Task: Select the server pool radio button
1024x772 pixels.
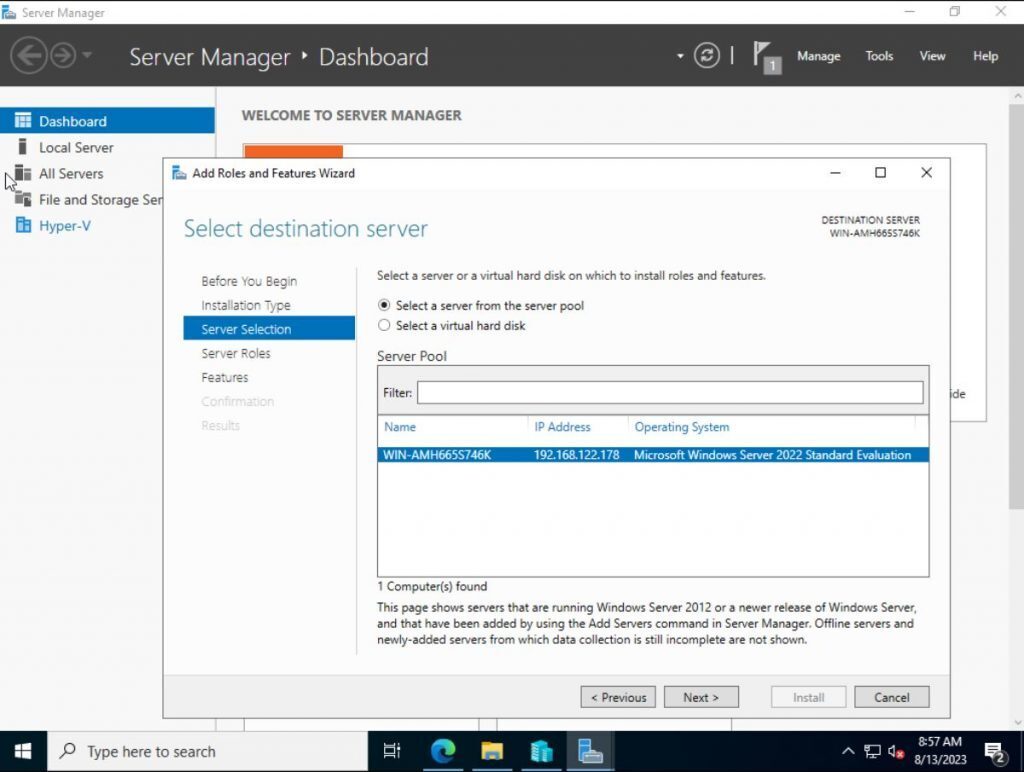Action: pyautogui.click(x=384, y=305)
